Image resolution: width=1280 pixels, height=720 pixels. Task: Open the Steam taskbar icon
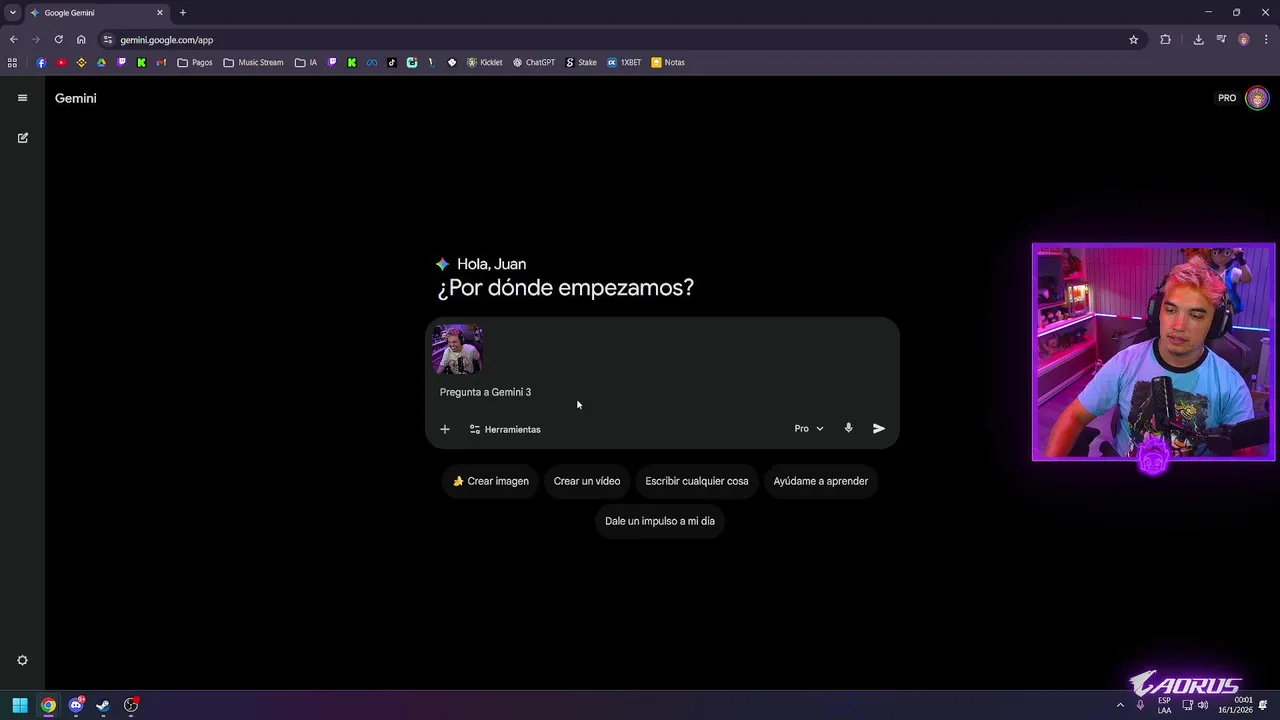click(x=103, y=705)
